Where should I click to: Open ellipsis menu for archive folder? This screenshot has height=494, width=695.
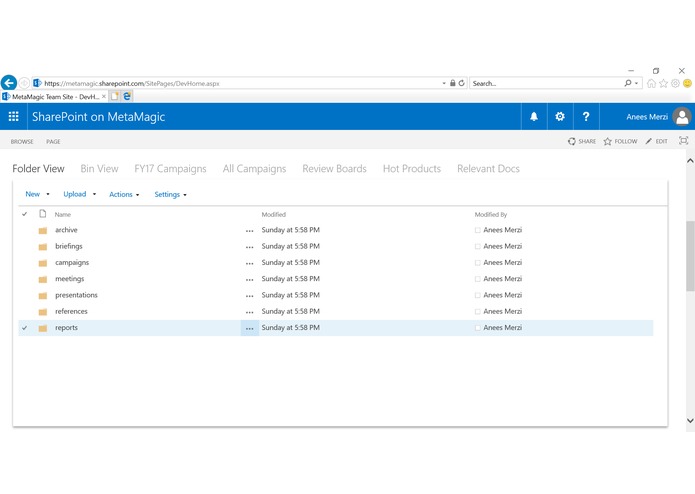tap(250, 231)
